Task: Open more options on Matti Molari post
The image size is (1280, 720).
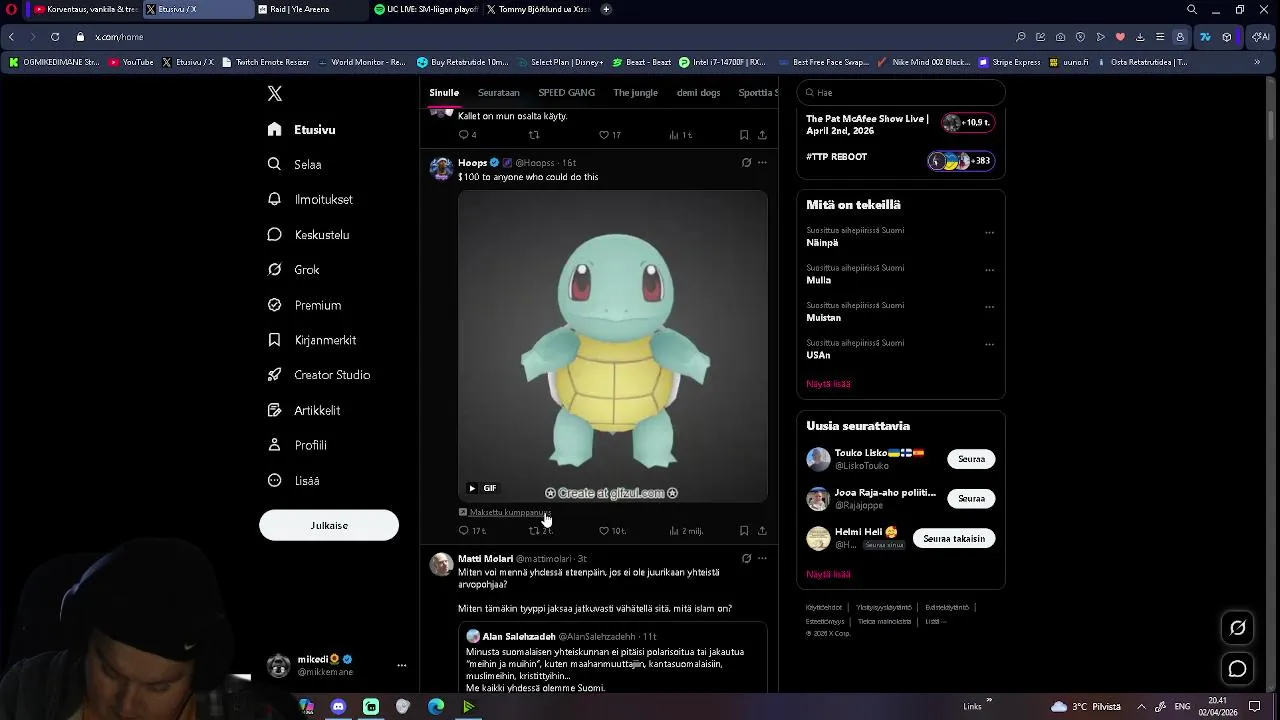Action: coord(762,559)
